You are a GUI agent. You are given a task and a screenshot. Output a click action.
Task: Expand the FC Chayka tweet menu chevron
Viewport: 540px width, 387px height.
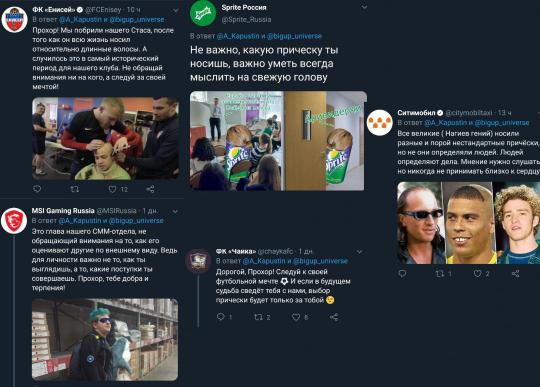tap(360, 252)
